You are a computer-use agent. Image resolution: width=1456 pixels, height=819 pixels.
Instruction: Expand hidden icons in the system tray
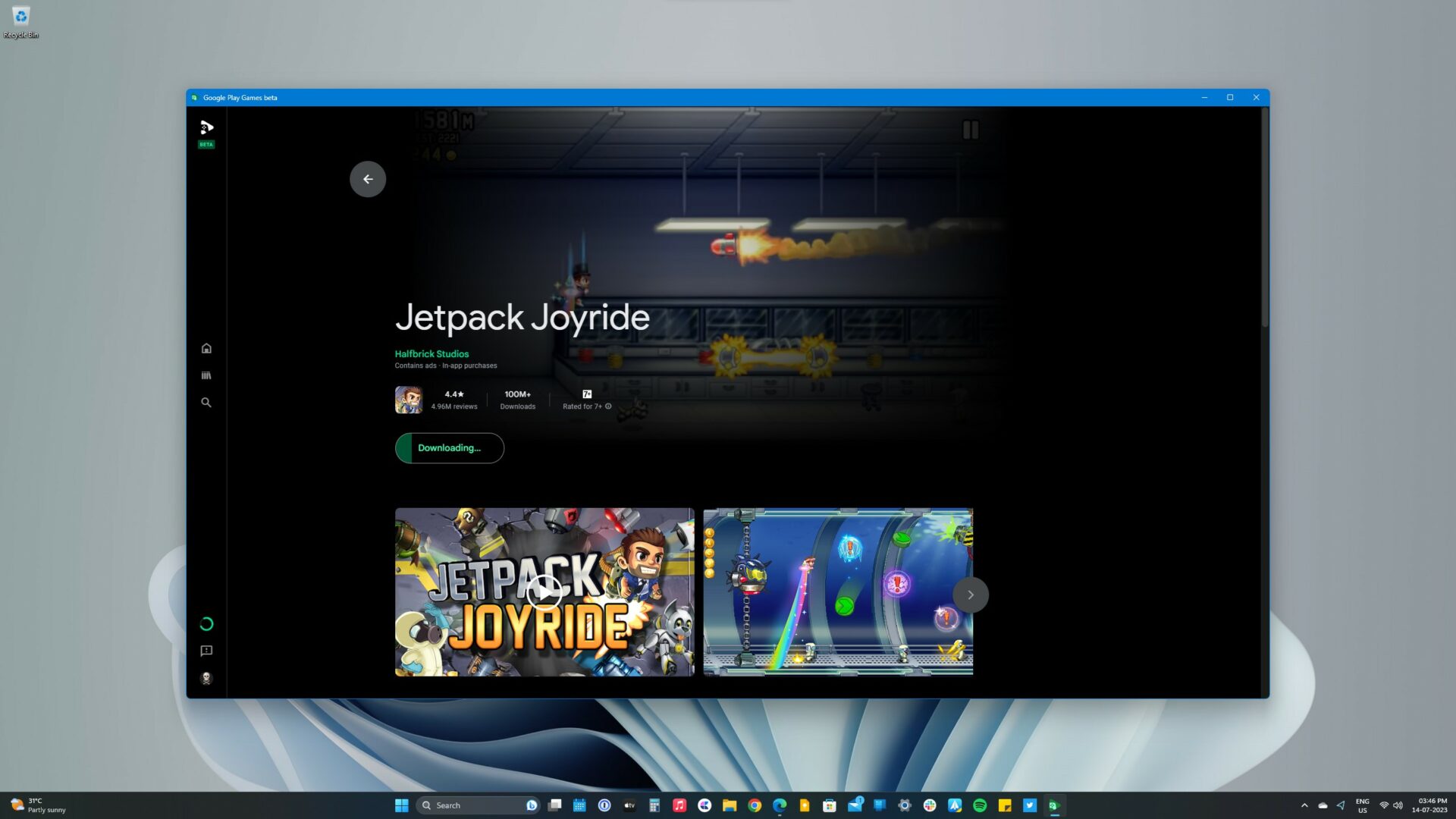click(x=1305, y=805)
